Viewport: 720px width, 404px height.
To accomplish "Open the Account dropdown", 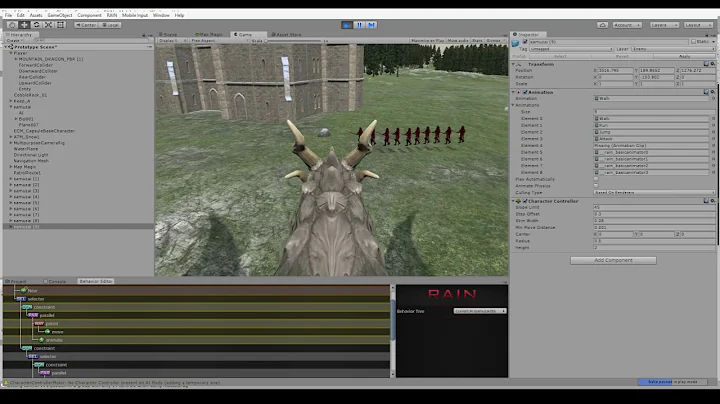I will tap(627, 25).
